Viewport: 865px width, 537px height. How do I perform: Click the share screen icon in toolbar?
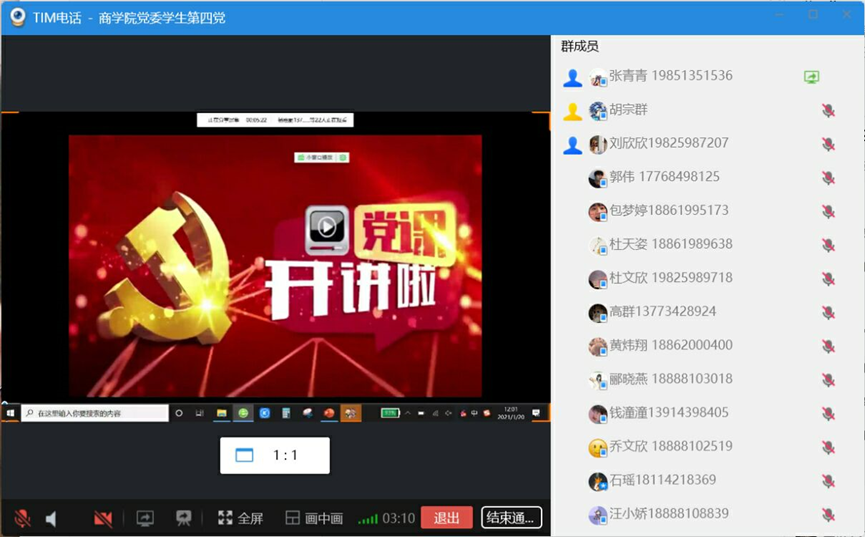pyautogui.click(x=145, y=518)
